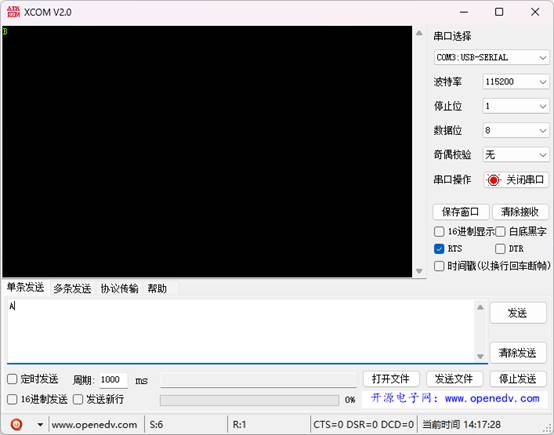The width and height of the screenshot is (554, 435).
Task: Click 发送文件 button
Action: pos(454,379)
